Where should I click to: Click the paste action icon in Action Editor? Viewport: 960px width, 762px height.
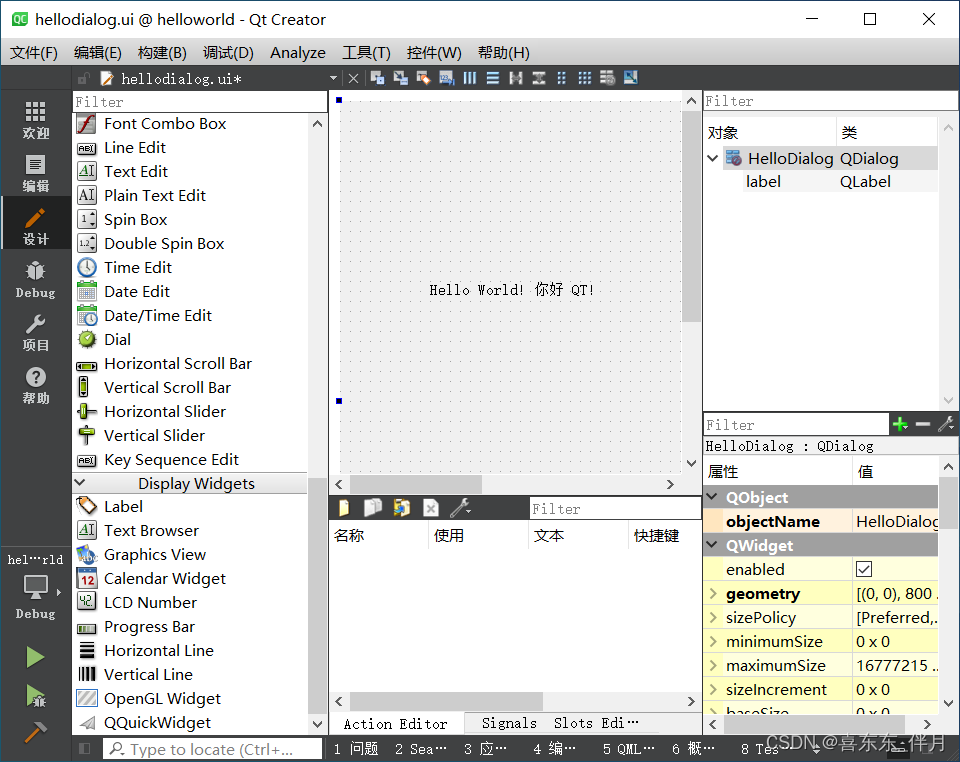[402, 507]
